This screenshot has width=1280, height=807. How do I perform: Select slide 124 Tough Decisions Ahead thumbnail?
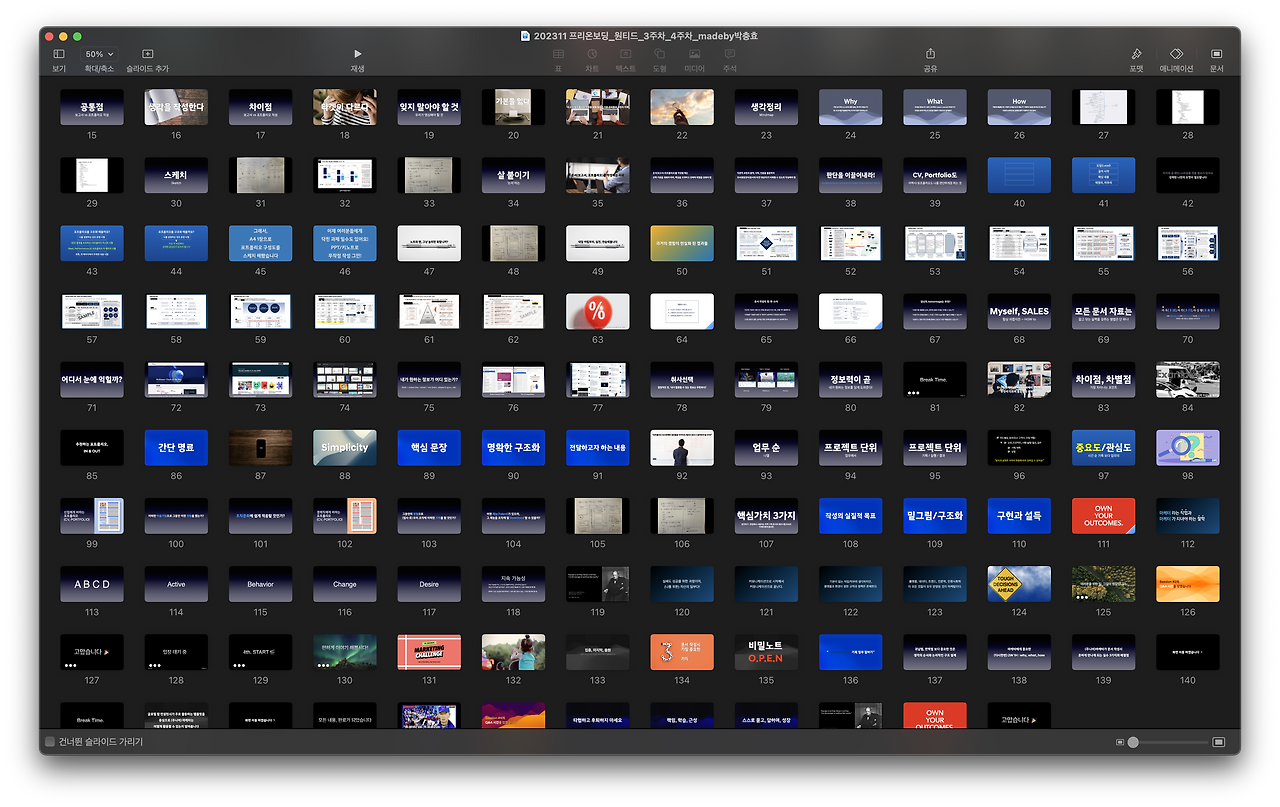coord(1019,584)
